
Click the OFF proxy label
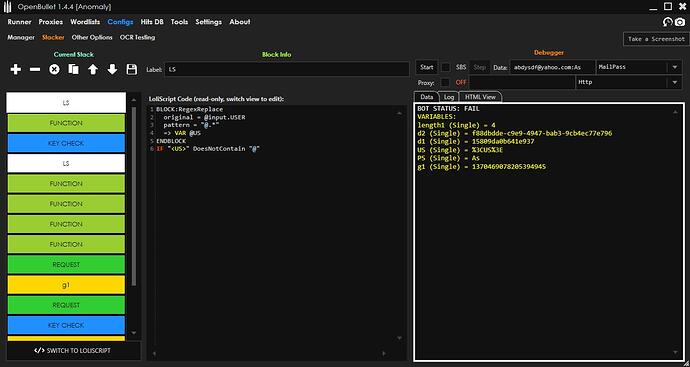[x=461, y=82]
